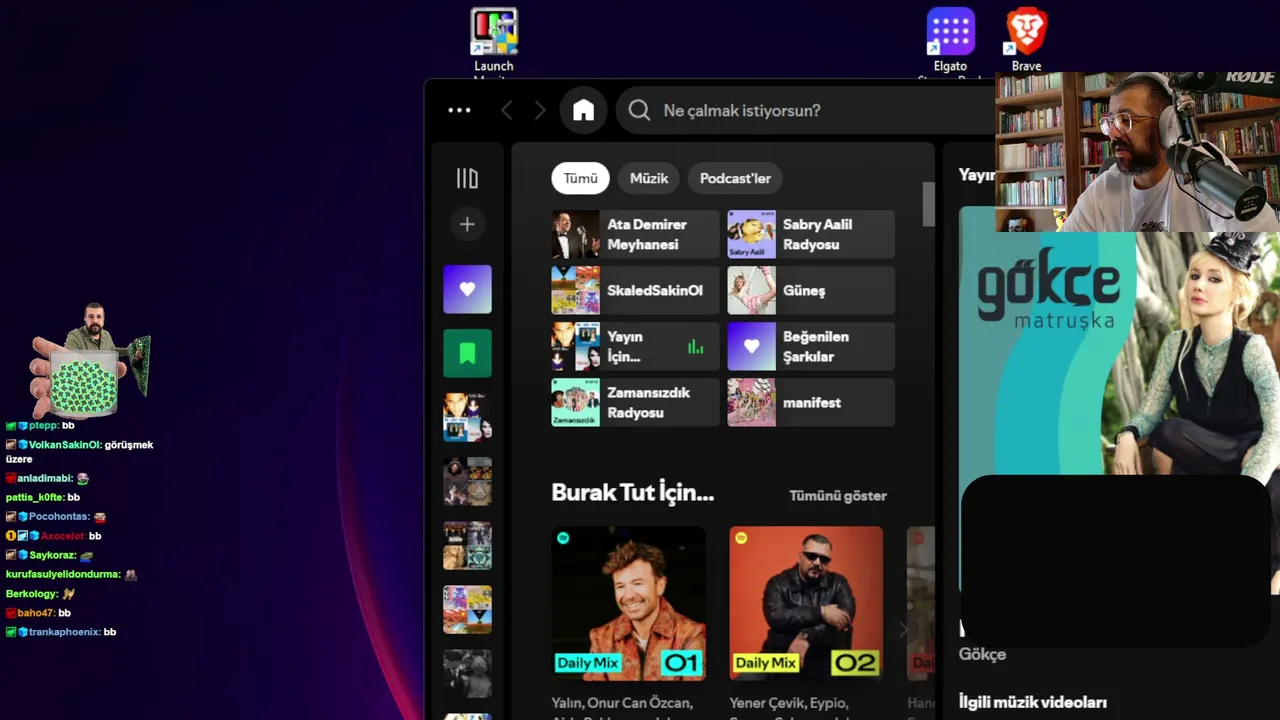Open the Güneş tile
This screenshot has height=720, width=1280.
pyautogui.click(x=811, y=290)
